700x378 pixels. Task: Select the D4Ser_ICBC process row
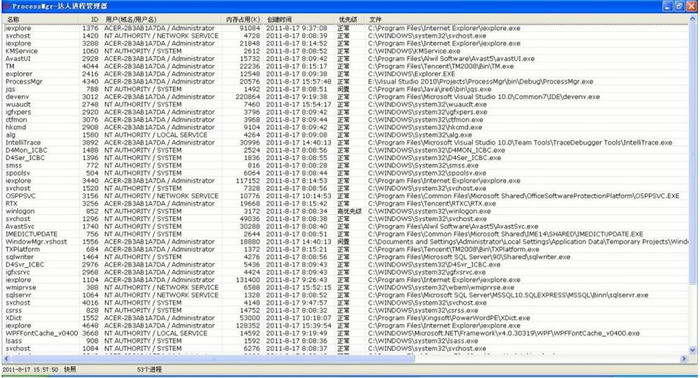346,158
